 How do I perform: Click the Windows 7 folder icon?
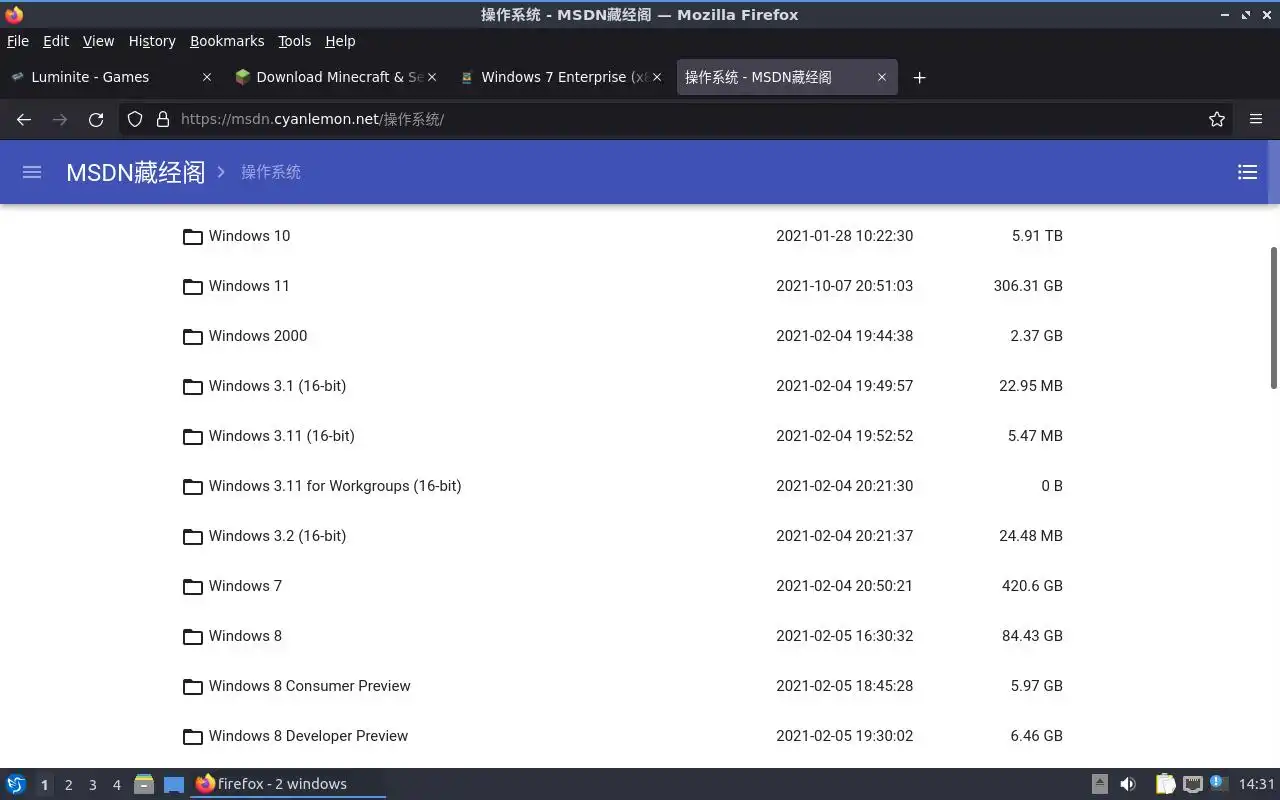tap(193, 587)
